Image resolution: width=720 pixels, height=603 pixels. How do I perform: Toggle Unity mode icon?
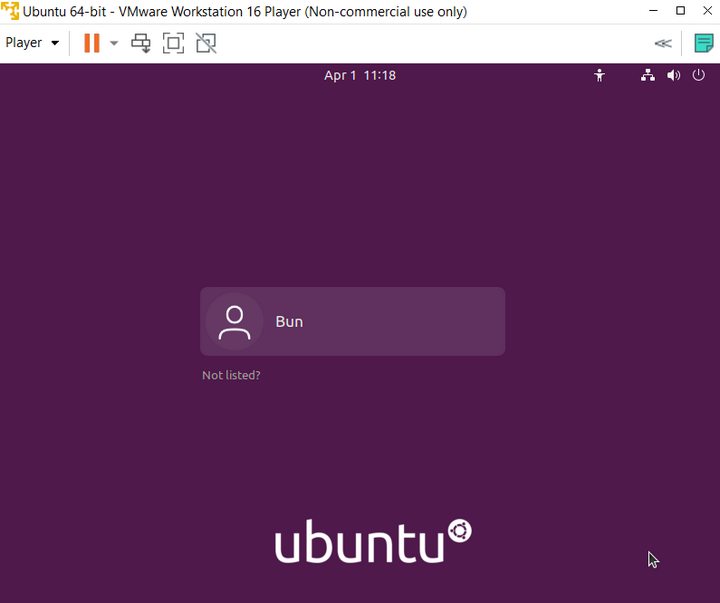[206, 43]
